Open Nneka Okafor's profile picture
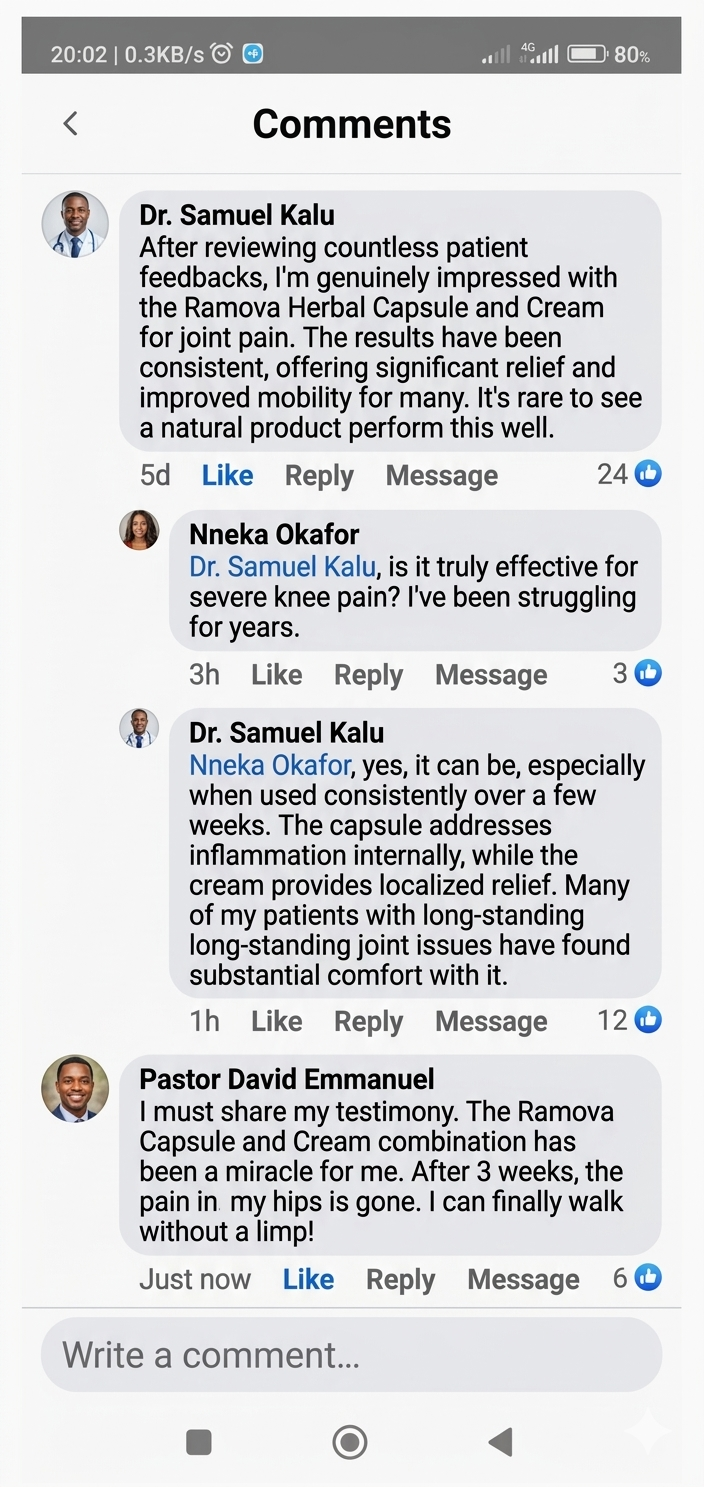The width and height of the screenshot is (704, 1487). pyautogui.click(x=139, y=530)
